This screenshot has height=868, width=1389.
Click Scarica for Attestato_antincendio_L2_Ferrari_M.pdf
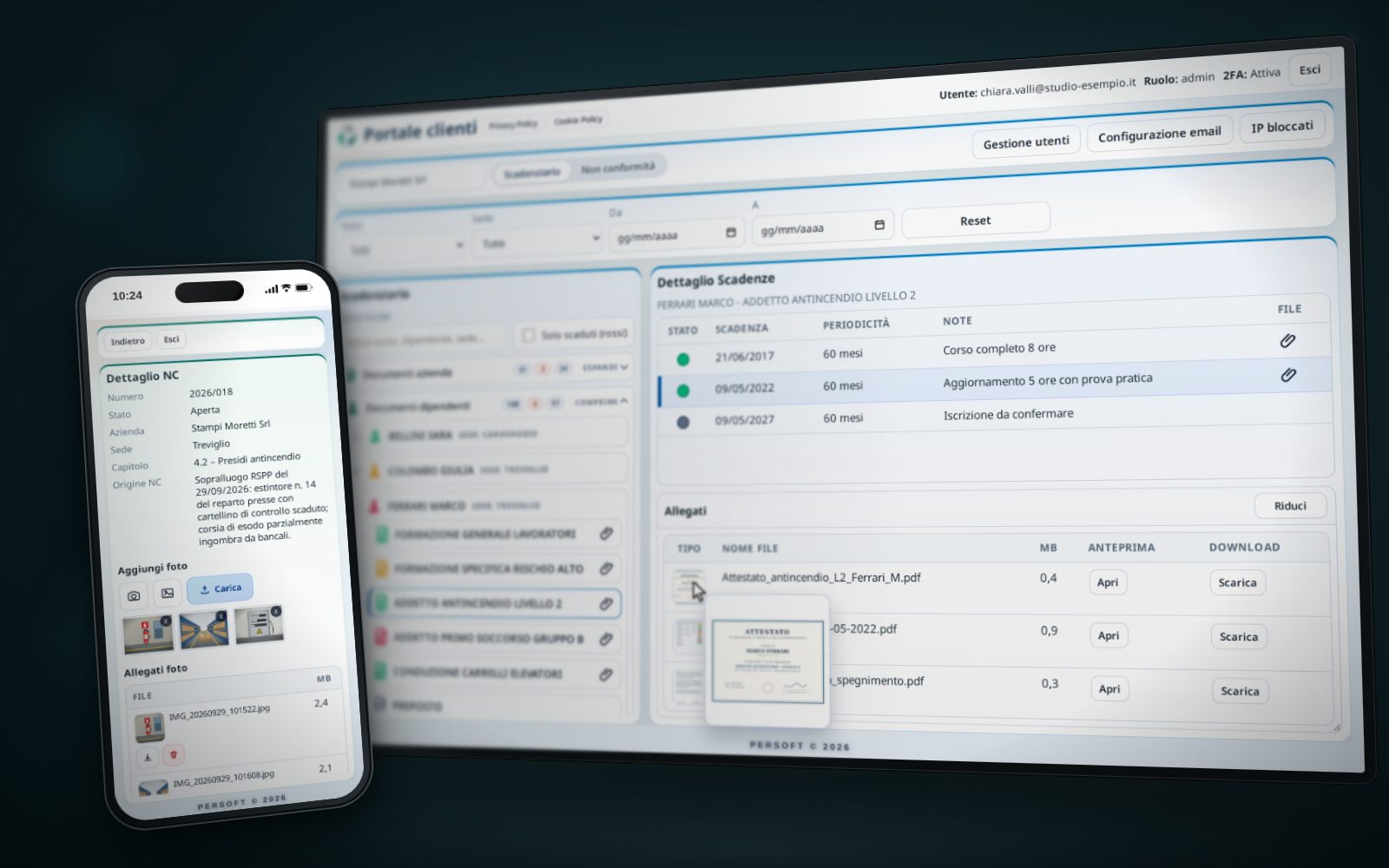point(1237,582)
